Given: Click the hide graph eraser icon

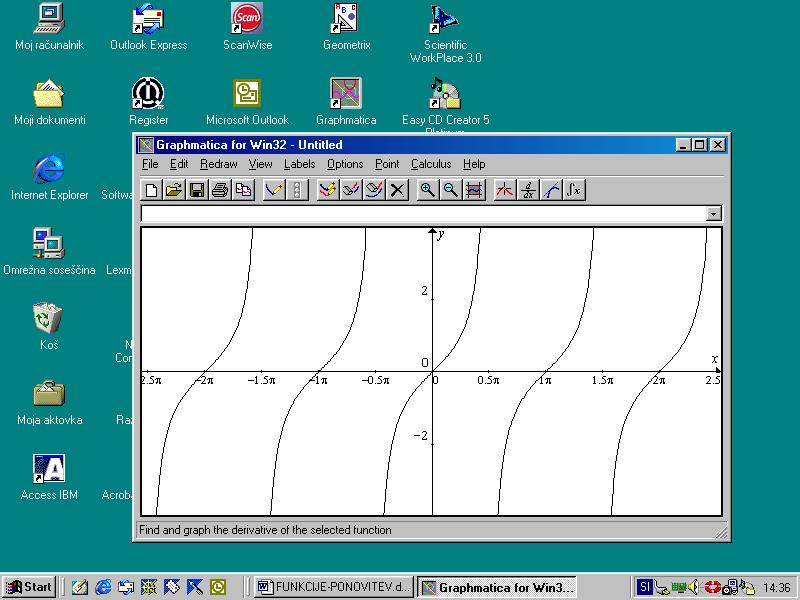Looking at the screenshot, I should (x=351, y=190).
